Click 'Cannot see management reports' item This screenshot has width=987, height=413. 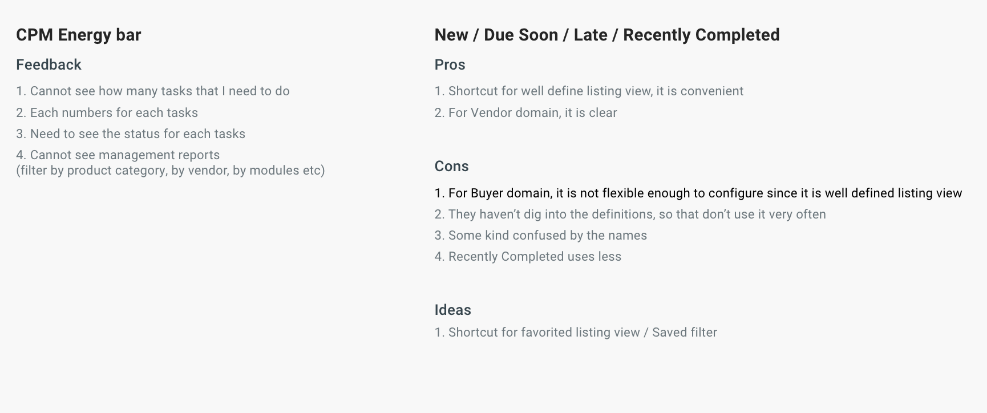click(118, 155)
